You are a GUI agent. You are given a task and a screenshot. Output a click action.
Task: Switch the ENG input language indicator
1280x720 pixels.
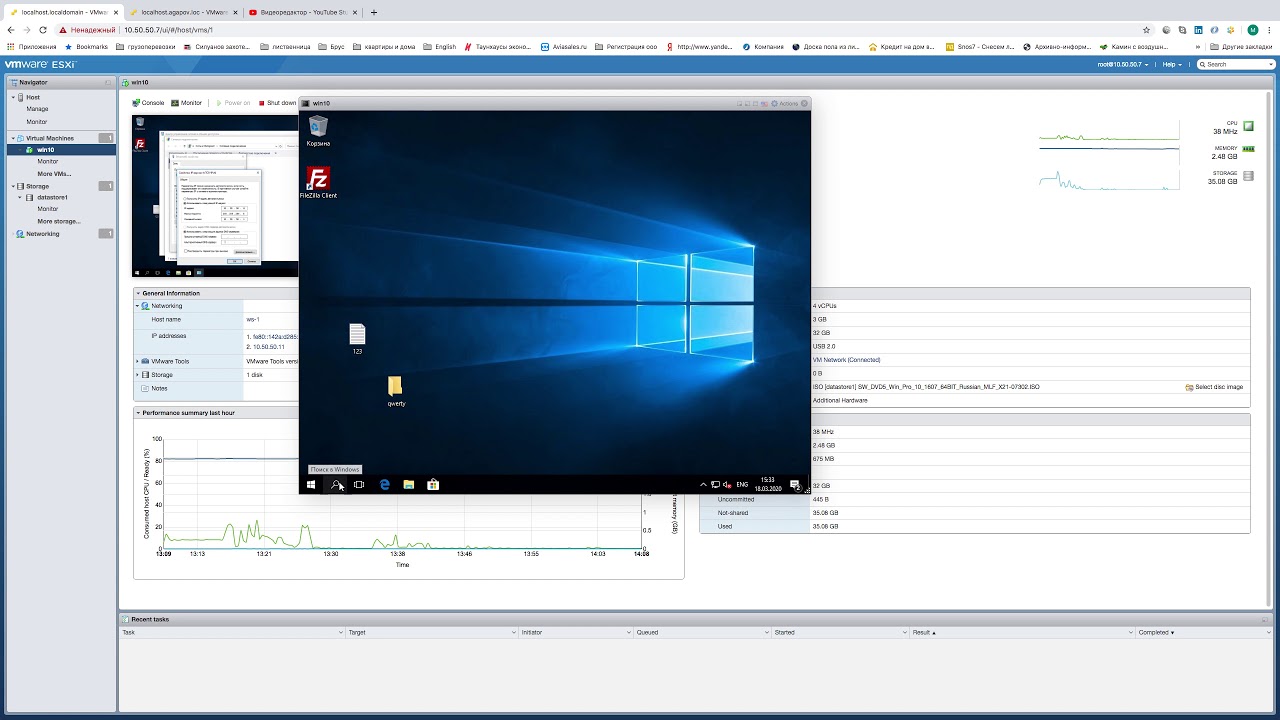tap(742, 485)
